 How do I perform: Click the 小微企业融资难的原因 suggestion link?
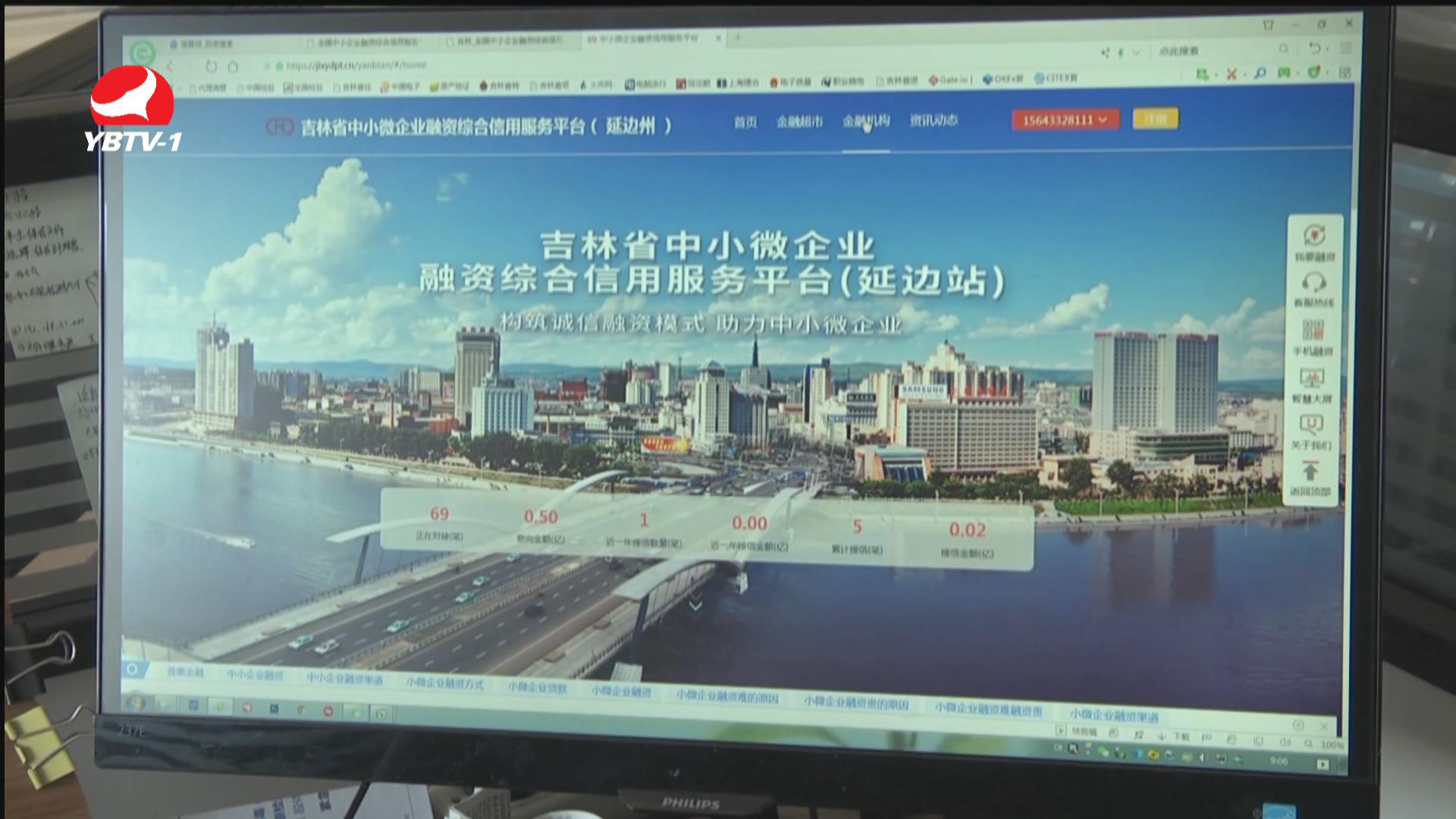point(727,695)
